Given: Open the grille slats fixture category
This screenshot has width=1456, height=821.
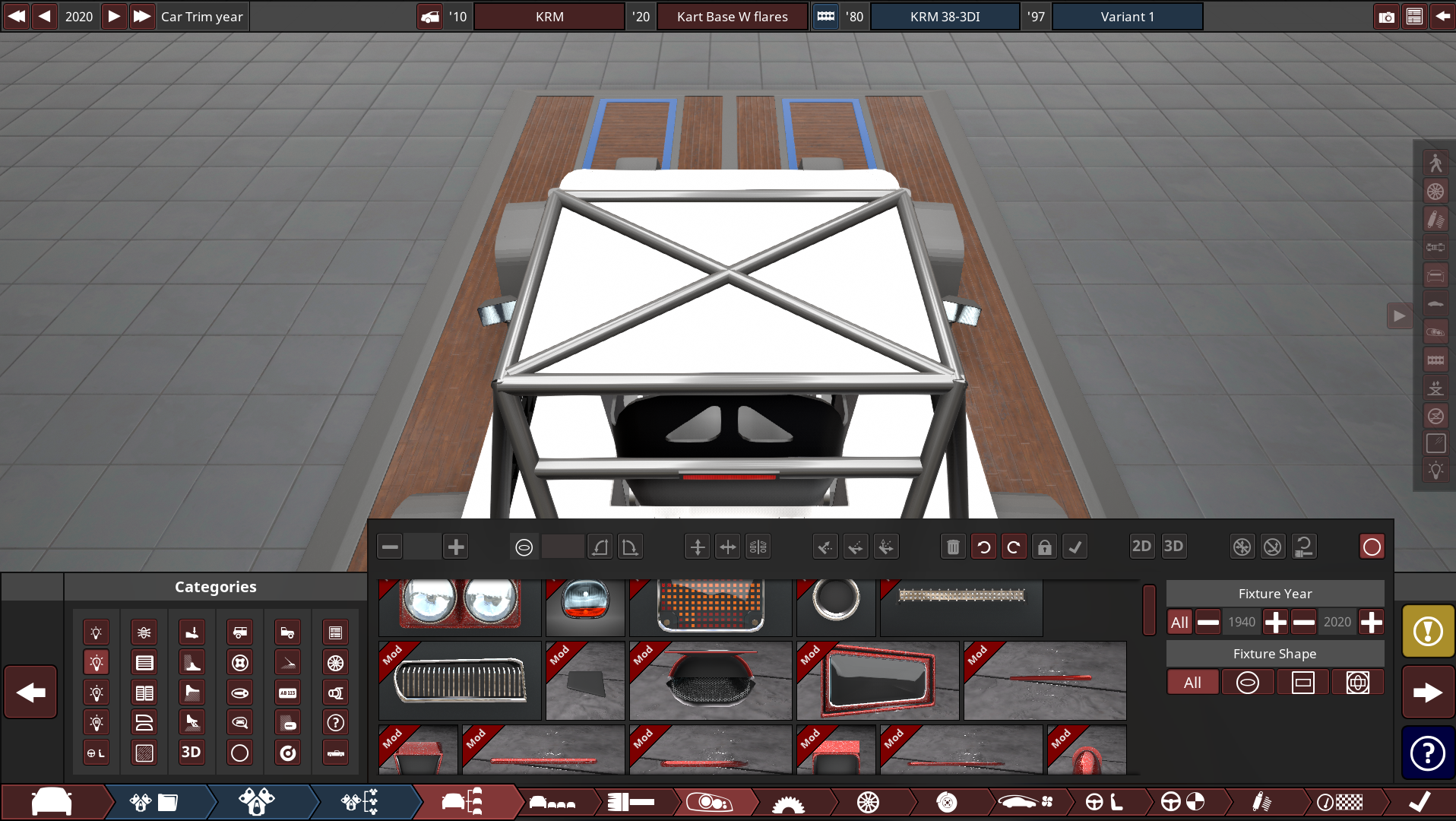Looking at the screenshot, I should [x=144, y=663].
